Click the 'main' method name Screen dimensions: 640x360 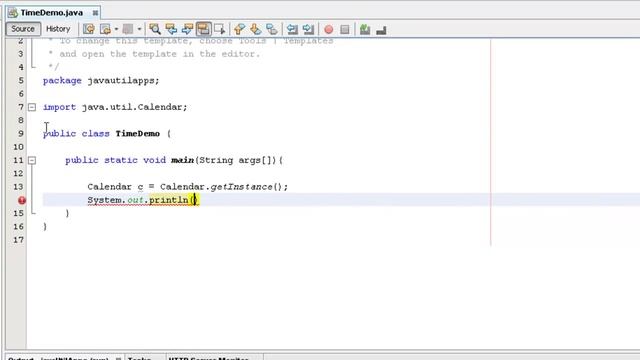coord(182,160)
